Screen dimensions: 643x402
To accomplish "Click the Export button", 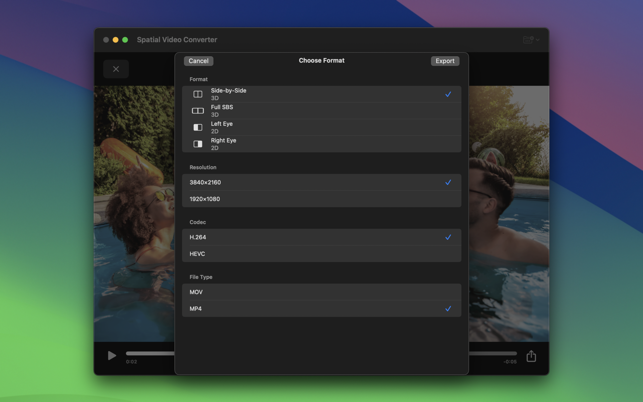I will click(445, 61).
